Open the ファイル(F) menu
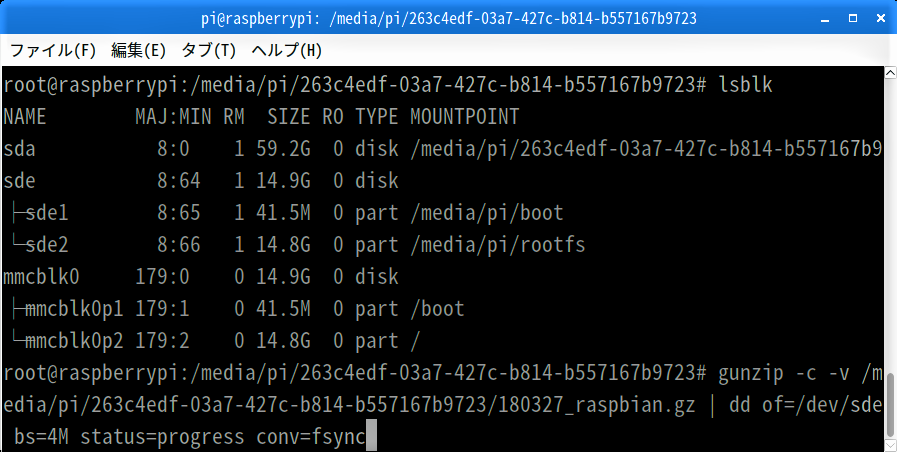The image size is (897, 452). click(x=53, y=50)
